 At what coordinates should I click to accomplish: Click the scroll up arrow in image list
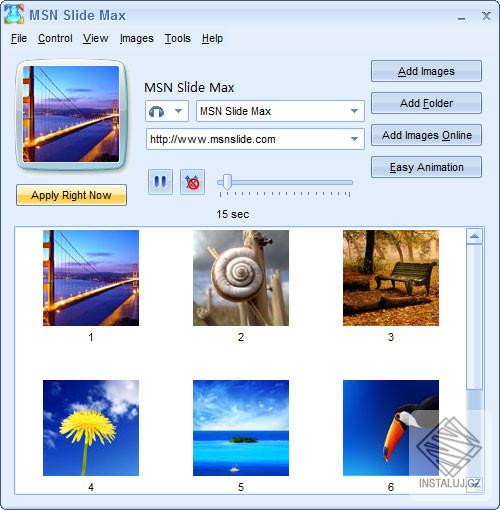[474, 236]
